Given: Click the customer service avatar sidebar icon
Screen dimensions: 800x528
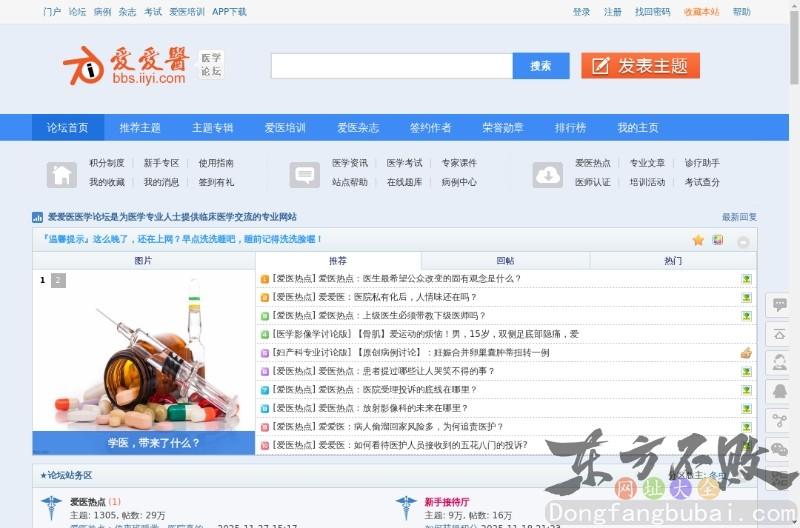Looking at the screenshot, I should pos(780,363).
